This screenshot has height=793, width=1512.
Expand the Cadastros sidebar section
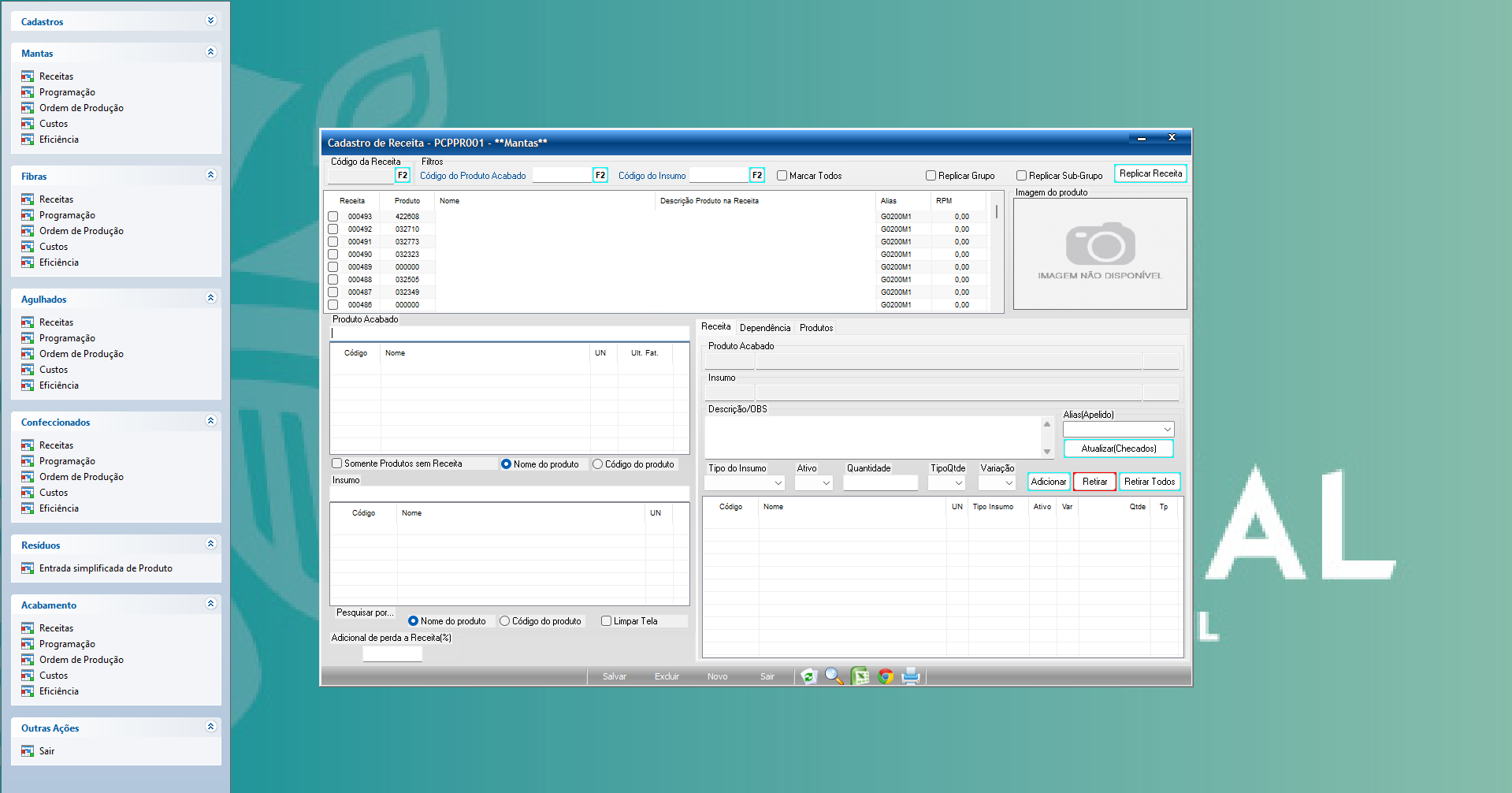[x=210, y=20]
